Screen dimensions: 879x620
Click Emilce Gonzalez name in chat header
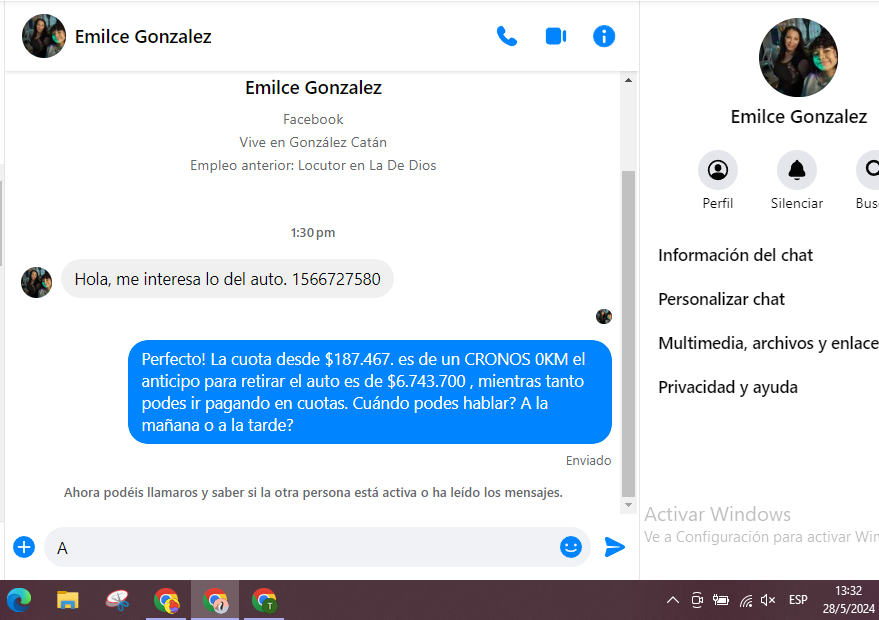[x=143, y=37]
